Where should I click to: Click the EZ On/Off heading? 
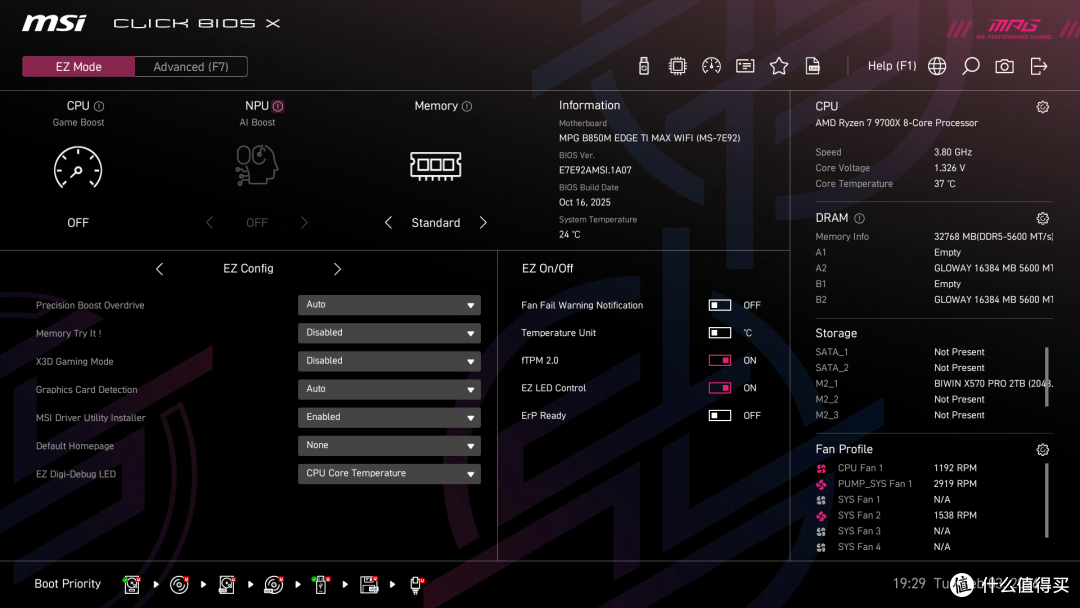pos(548,269)
